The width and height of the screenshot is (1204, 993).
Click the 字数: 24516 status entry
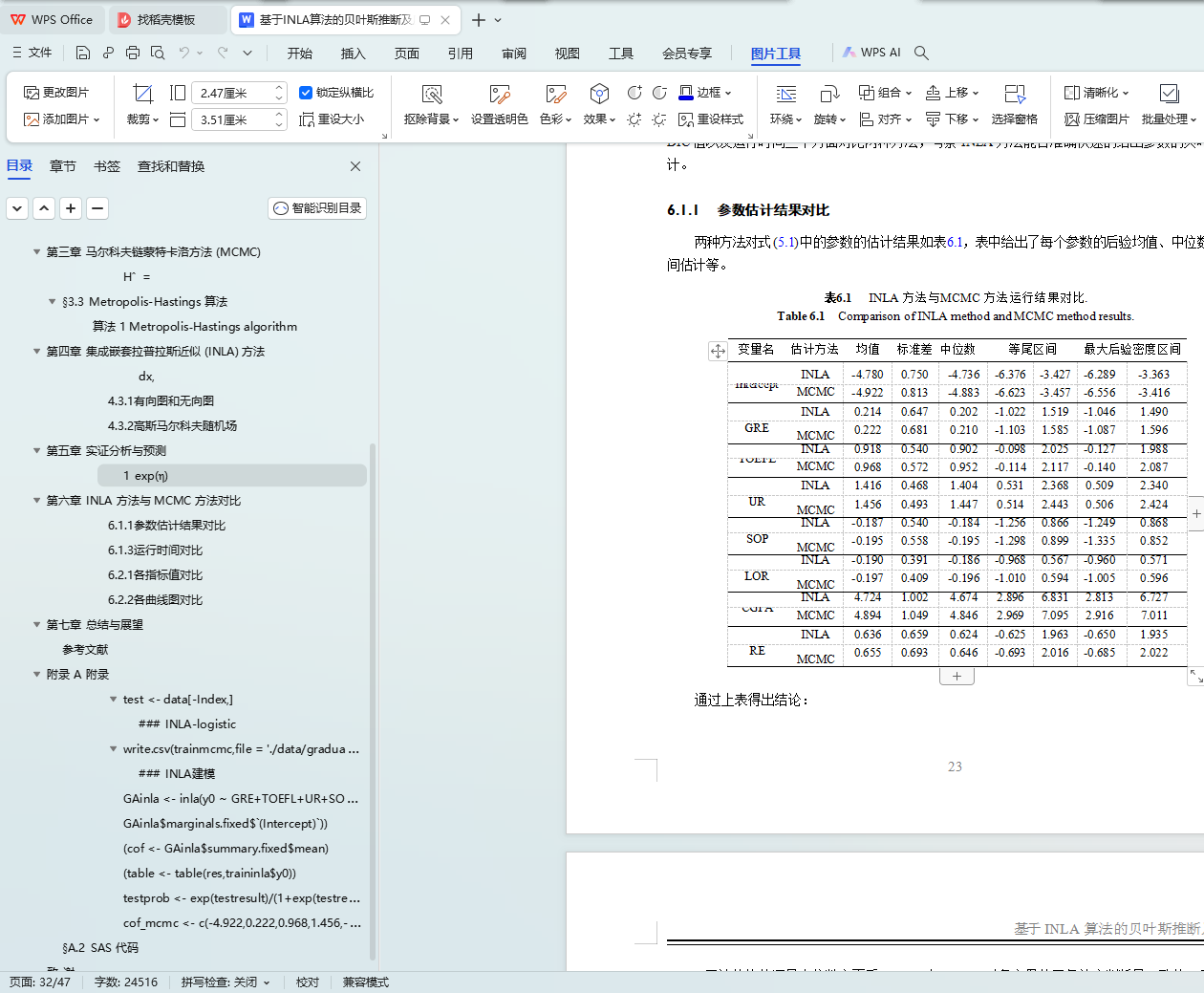126,982
